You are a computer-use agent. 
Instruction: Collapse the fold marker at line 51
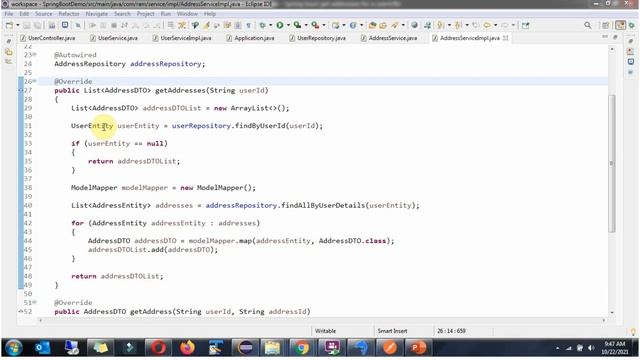pos(35,302)
